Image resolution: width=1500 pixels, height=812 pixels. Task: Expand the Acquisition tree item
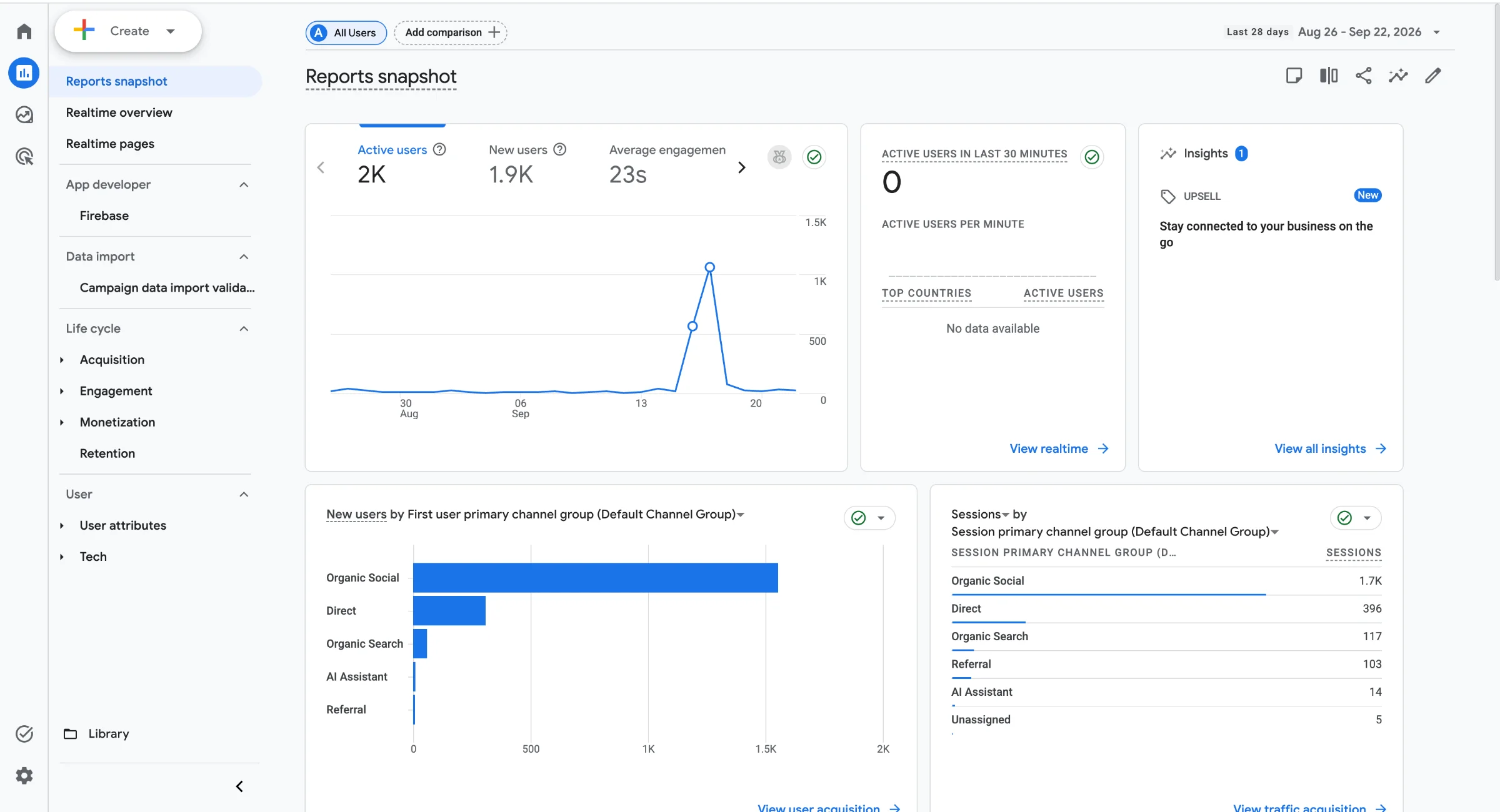click(x=62, y=360)
